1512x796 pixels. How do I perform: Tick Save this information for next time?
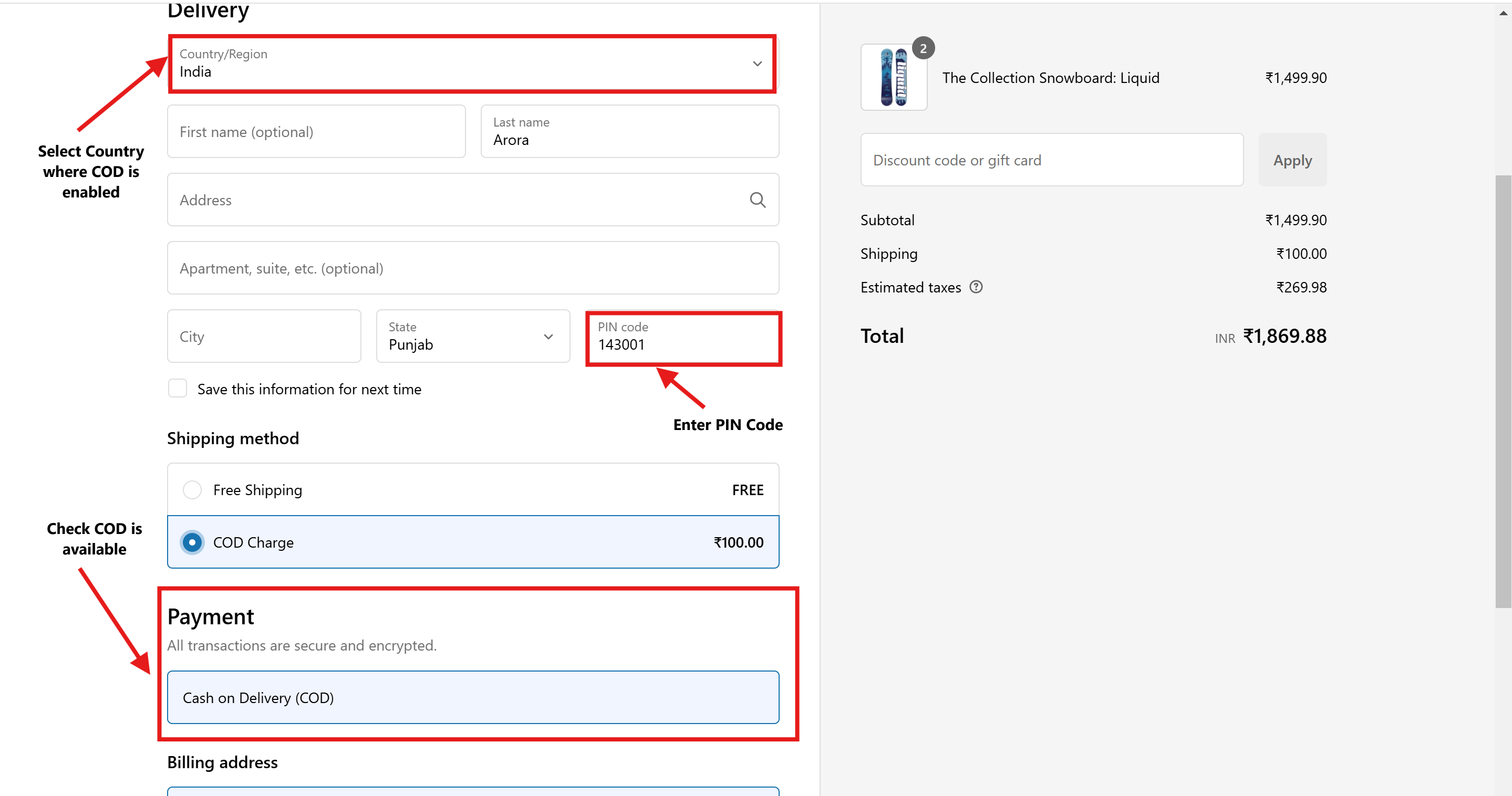[x=177, y=389]
